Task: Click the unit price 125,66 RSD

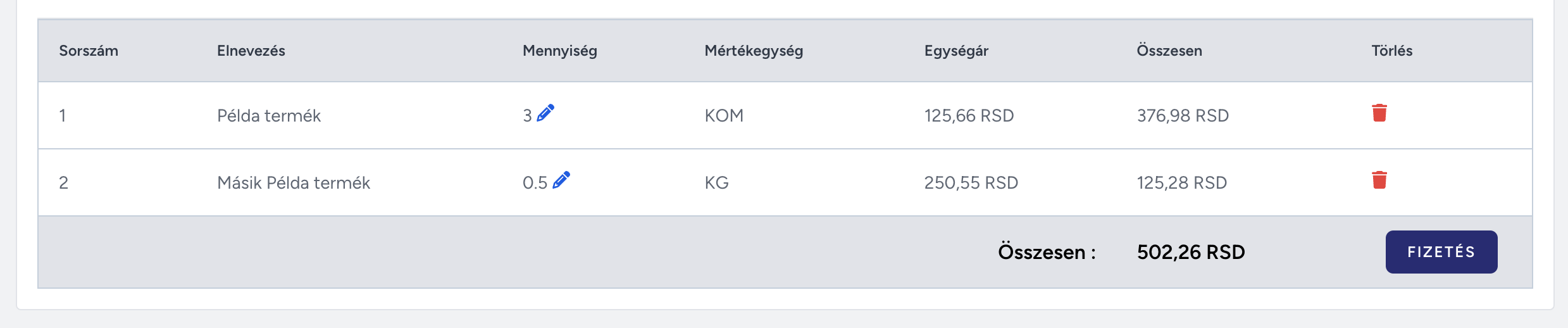Action: click(x=969, y=116)
